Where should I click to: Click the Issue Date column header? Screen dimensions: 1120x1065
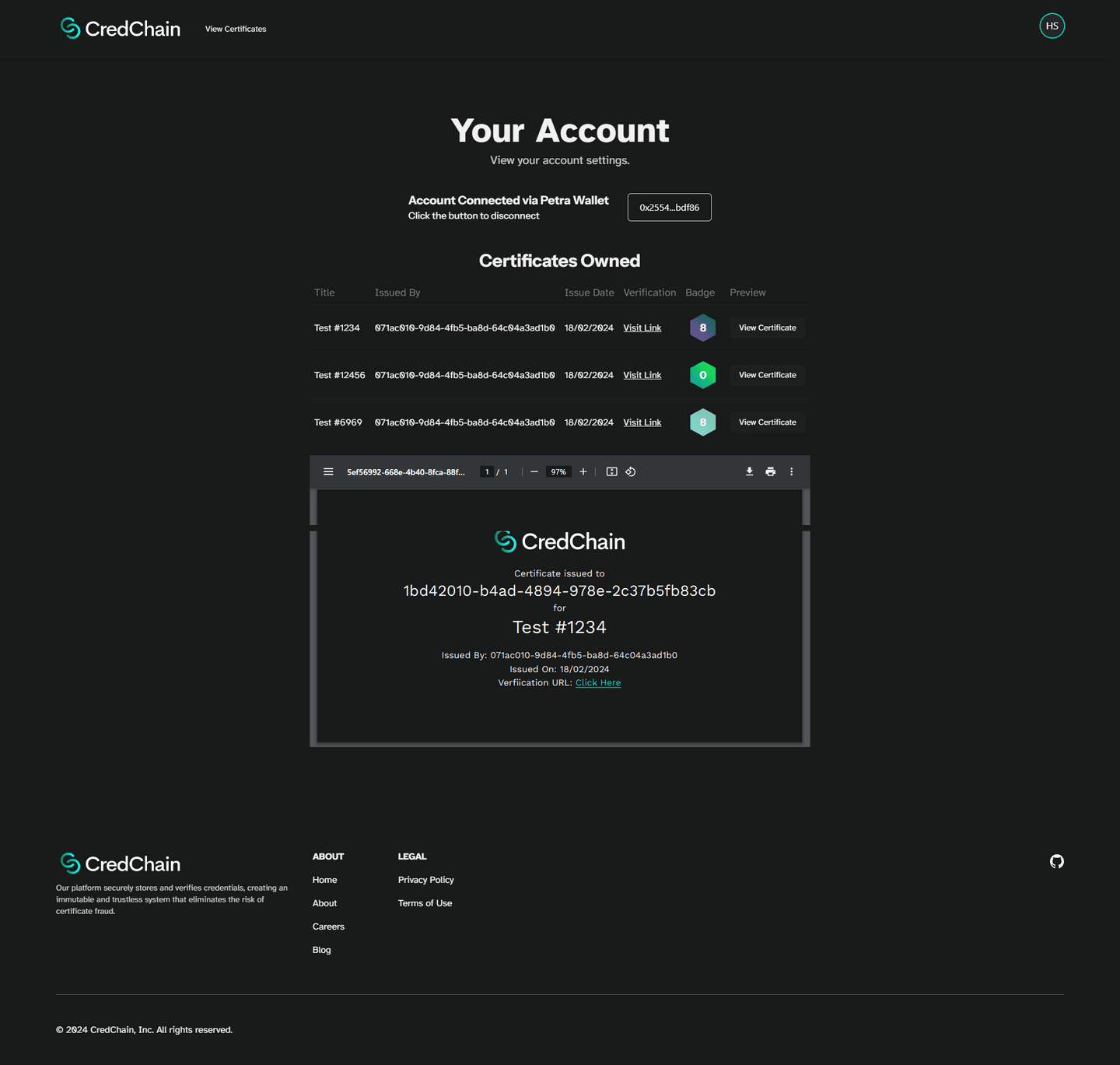click(x=590, y=293)
